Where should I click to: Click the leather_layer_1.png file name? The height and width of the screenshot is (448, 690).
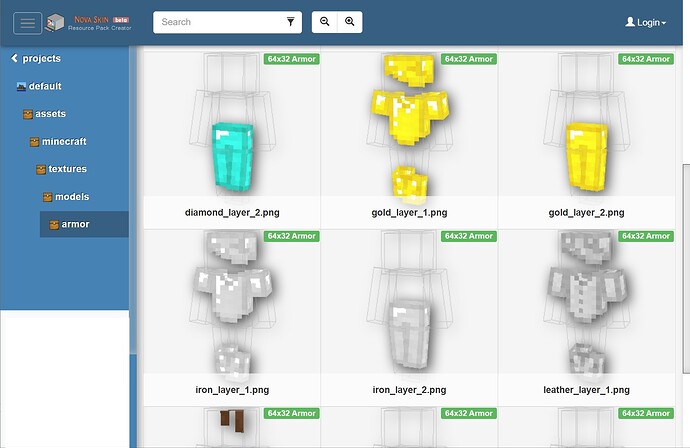[586, 390]
